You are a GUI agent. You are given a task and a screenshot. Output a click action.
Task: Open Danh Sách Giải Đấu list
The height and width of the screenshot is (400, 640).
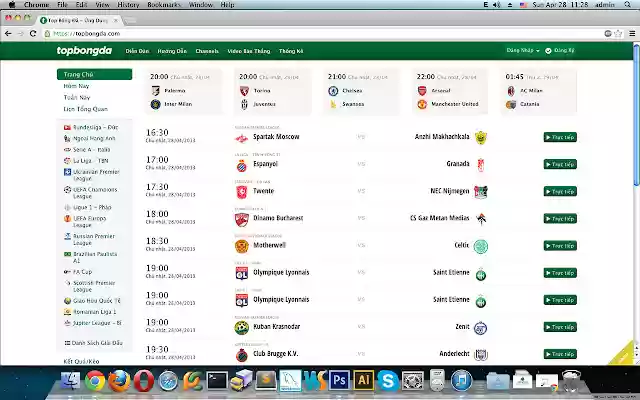pos(93,343)
